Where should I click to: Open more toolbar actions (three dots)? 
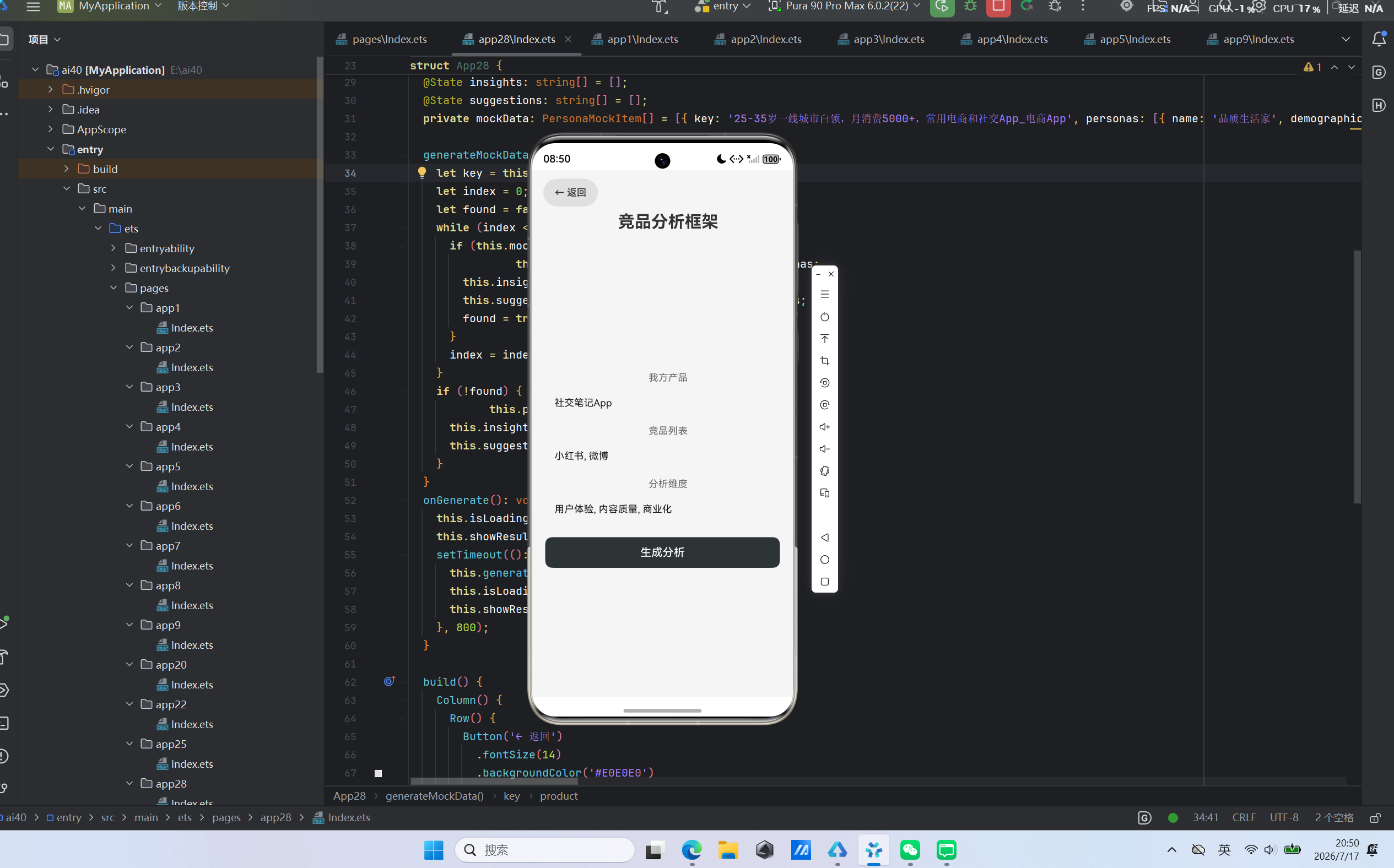click(x=1083, y=6)
